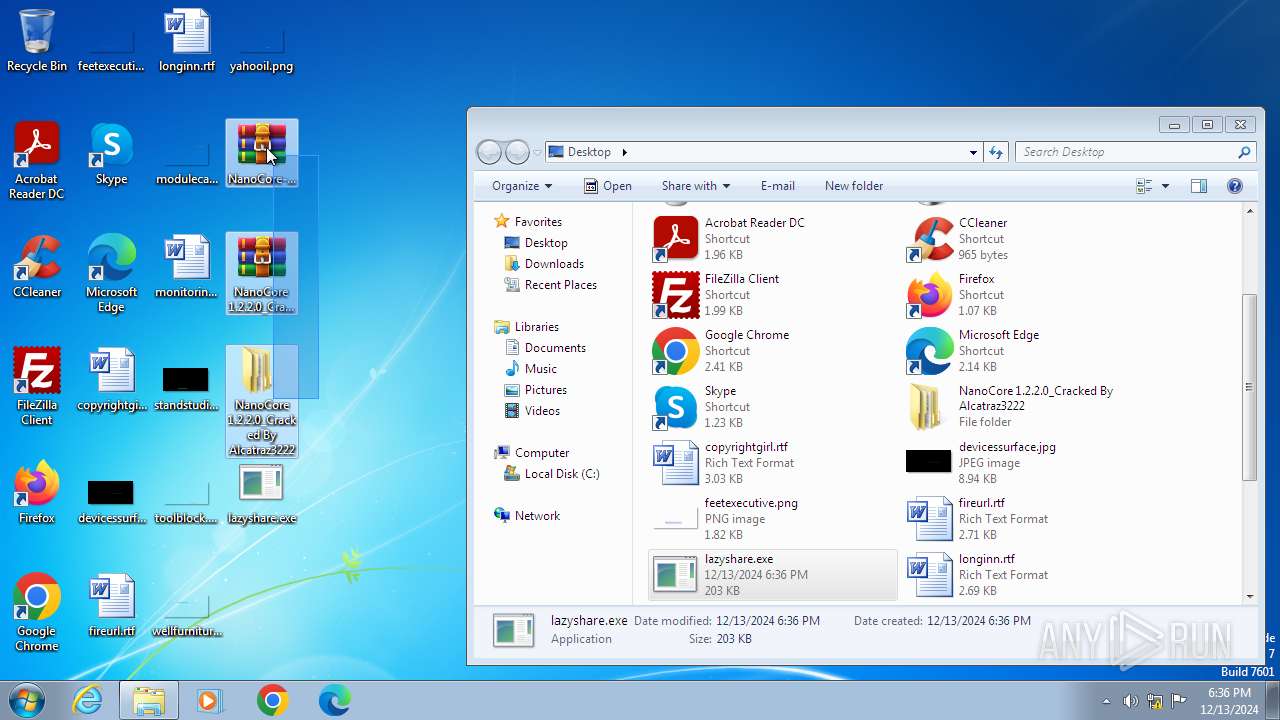
Task: Open Music library
Action: point(541,369)
